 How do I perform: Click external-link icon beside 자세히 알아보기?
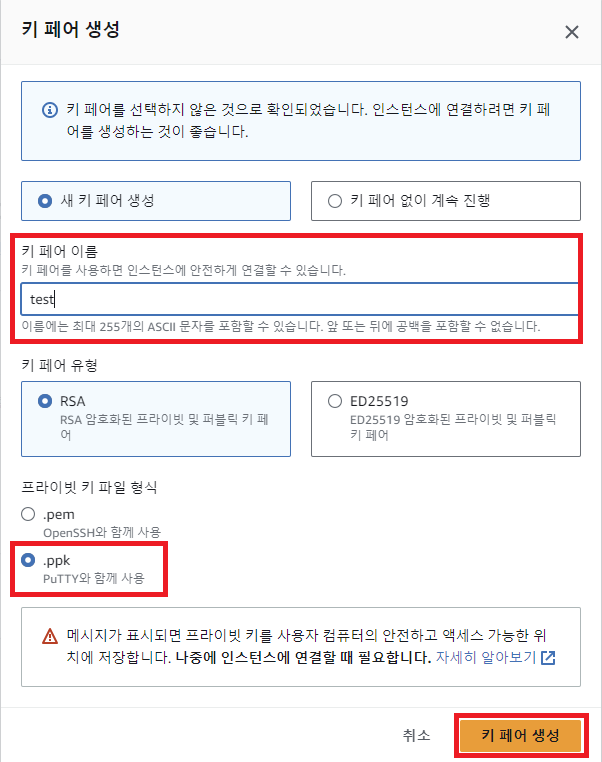click(548, 658)
